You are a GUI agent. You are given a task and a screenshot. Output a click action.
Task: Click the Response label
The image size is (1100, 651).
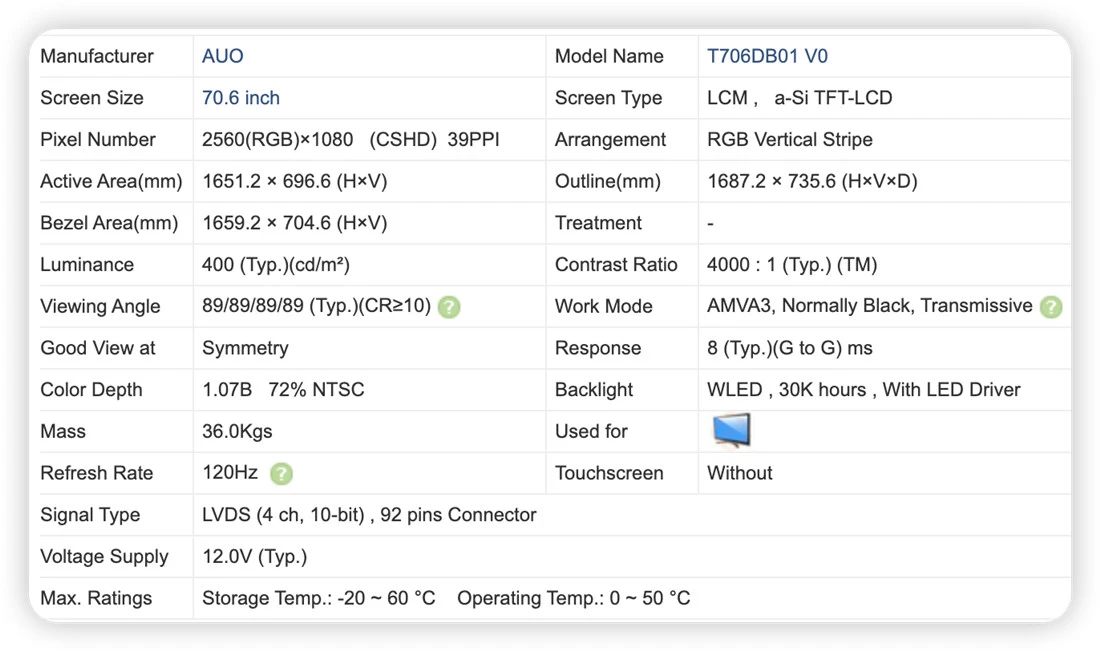[598, 348]
